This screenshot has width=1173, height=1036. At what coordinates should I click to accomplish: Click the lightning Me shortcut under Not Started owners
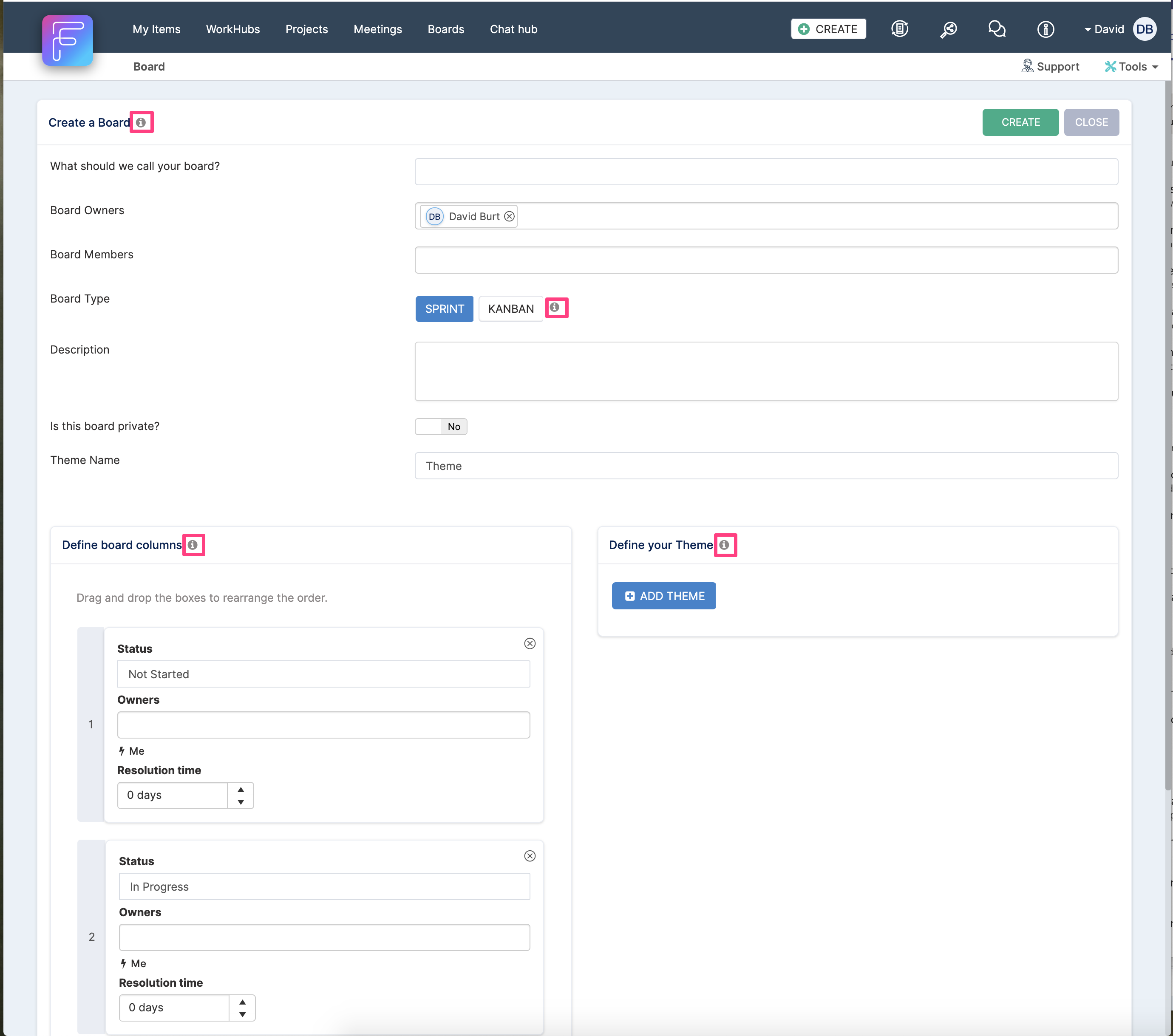pyautogui.click(x=131, y=751)
